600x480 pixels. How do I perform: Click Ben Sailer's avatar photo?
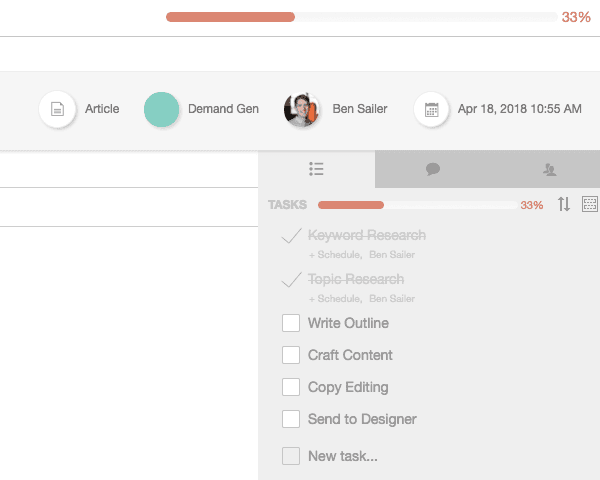coord(302,109)
